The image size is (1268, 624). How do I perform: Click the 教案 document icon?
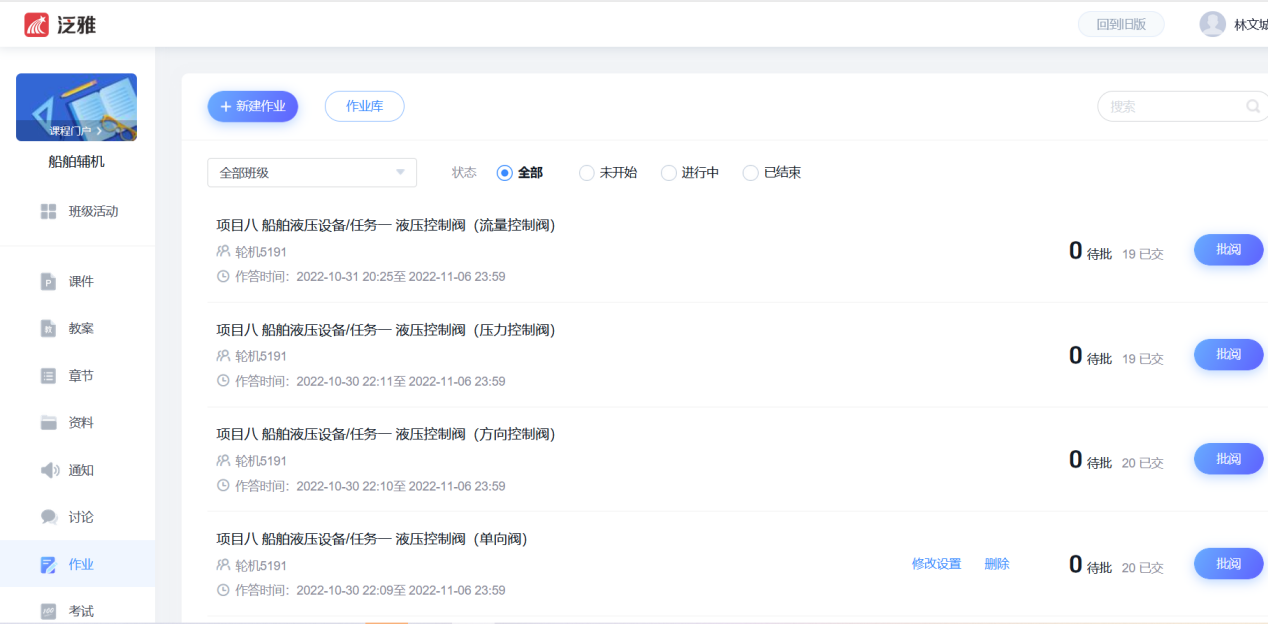tap(48, 328)
